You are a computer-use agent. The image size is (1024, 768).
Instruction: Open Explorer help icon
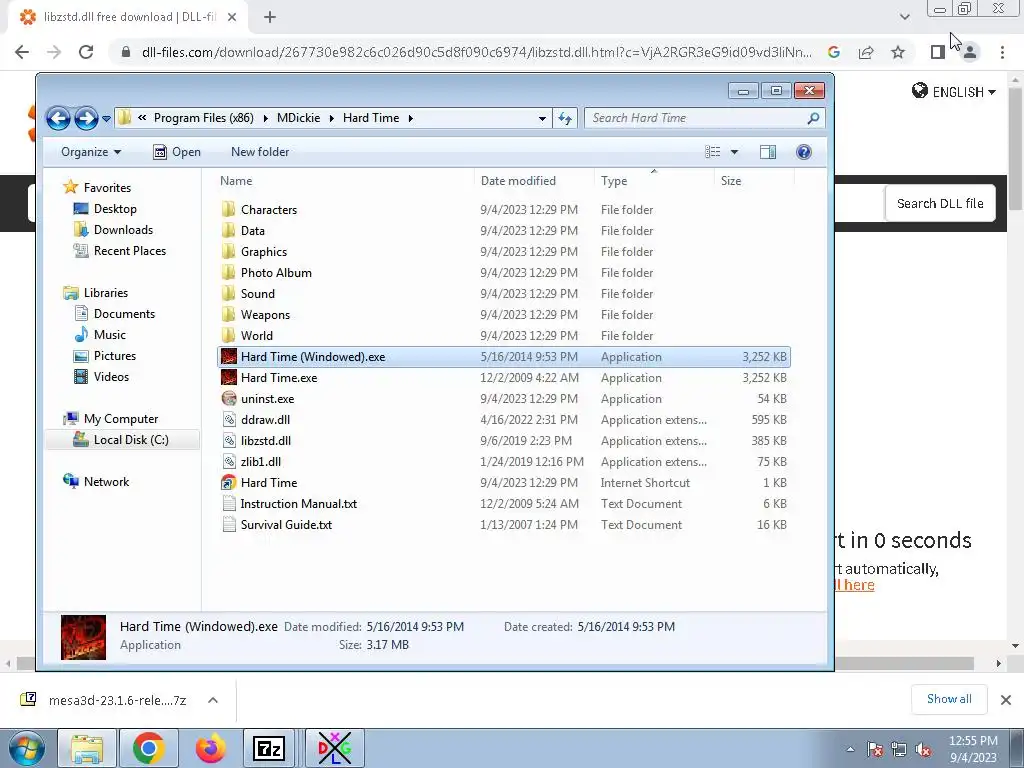click(804, 152)
